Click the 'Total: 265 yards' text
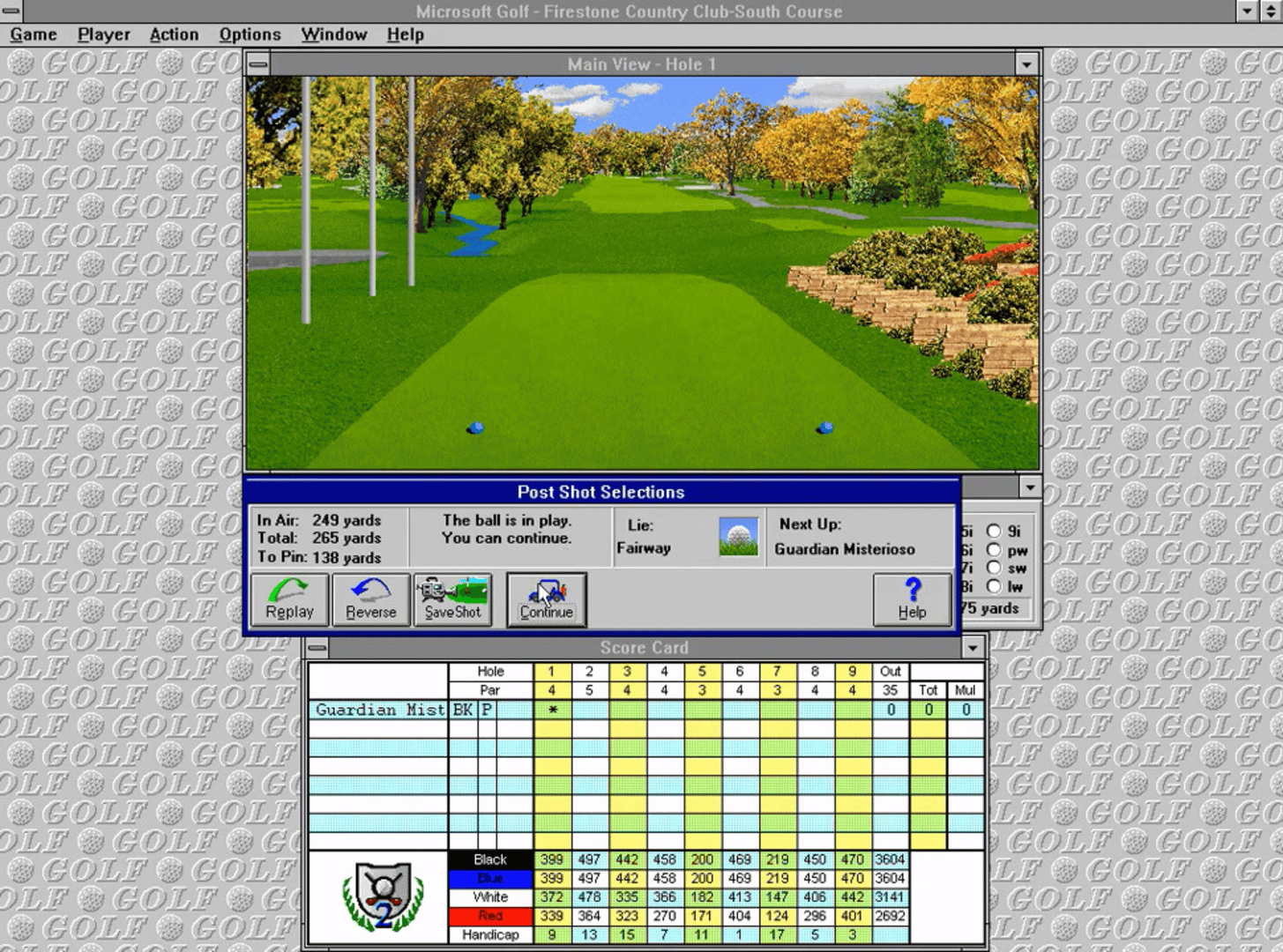The width and height of the screenshot is (1283, 952). [x=319, y=538]
